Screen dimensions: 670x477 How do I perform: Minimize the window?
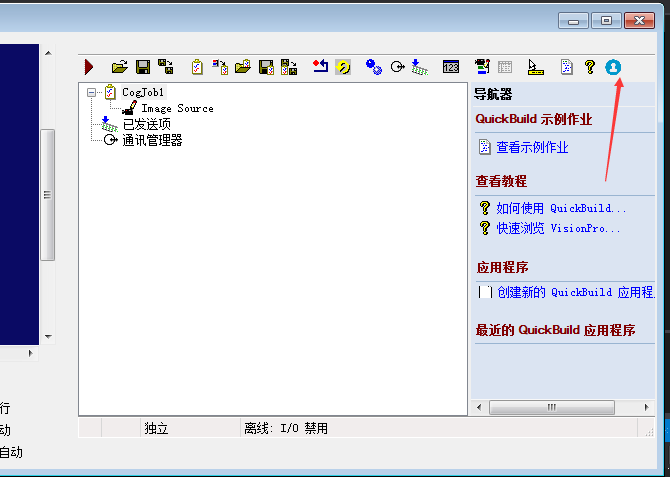click(573, 21)
